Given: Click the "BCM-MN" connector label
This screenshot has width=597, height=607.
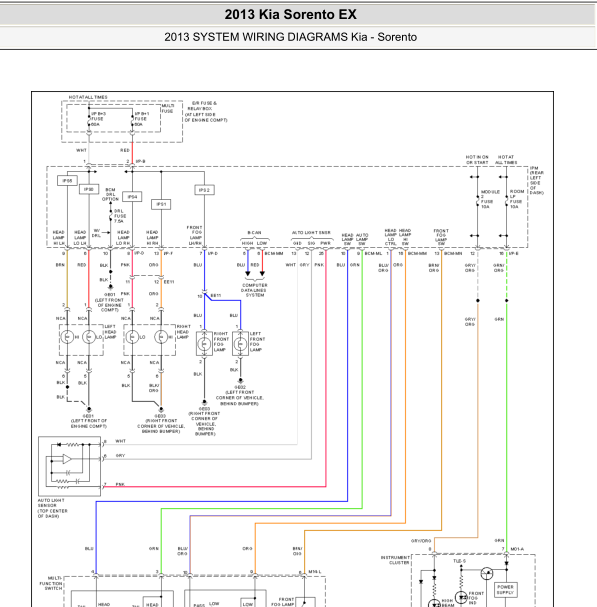Looking at the screenshot, I should click(x=453, y=254).
